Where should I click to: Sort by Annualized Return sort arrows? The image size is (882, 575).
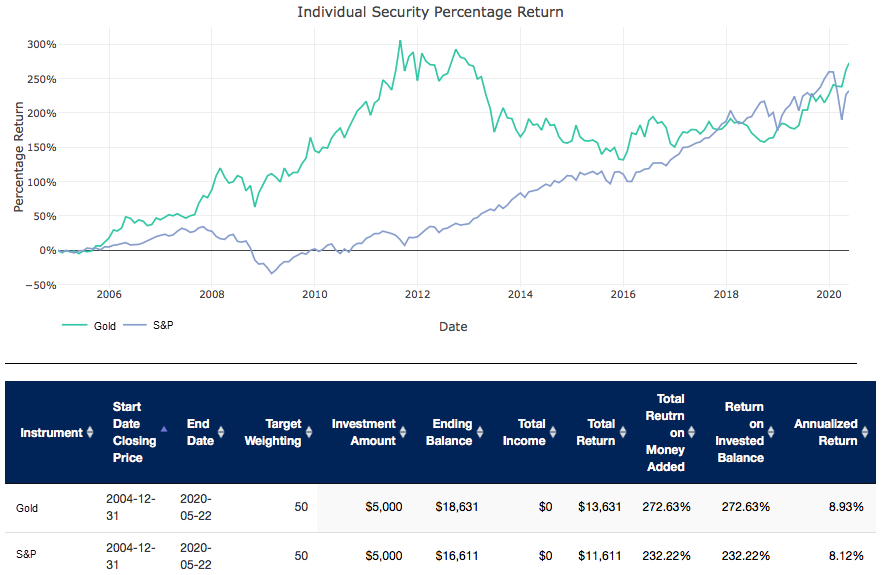(865, 432)
